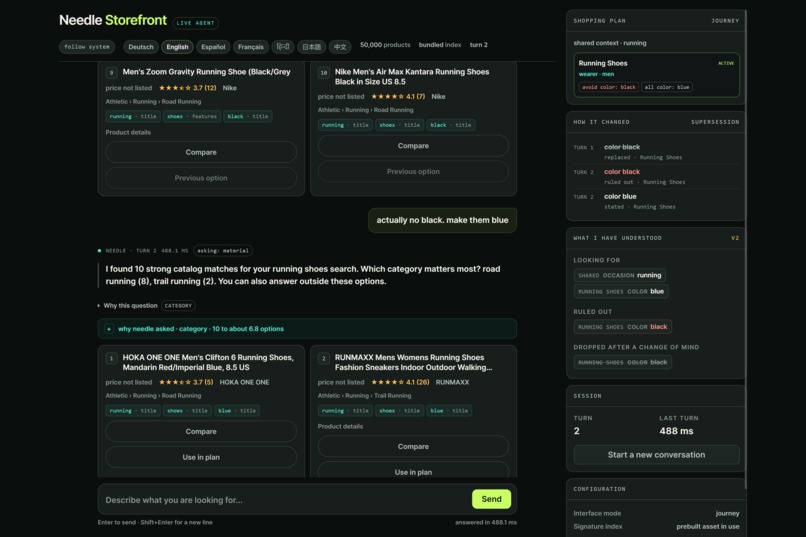Click the number 2 badge on RUNMAXX card
806x537 pixels.
click(x=324, y=358)
